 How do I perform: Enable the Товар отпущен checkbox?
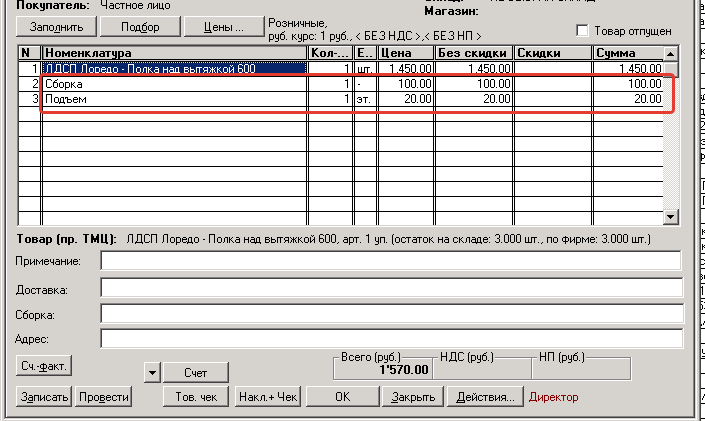(x=584, y=30)
